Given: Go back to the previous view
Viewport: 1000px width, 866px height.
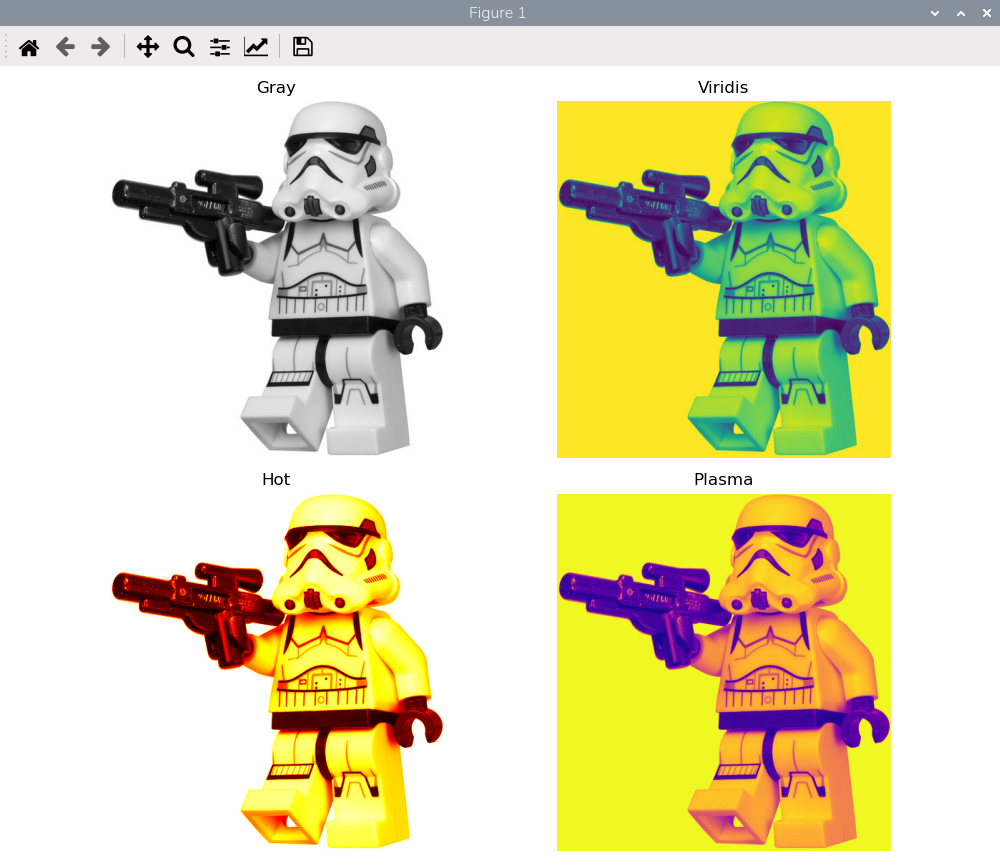Looking at the screenshot, I should [65, 47].
